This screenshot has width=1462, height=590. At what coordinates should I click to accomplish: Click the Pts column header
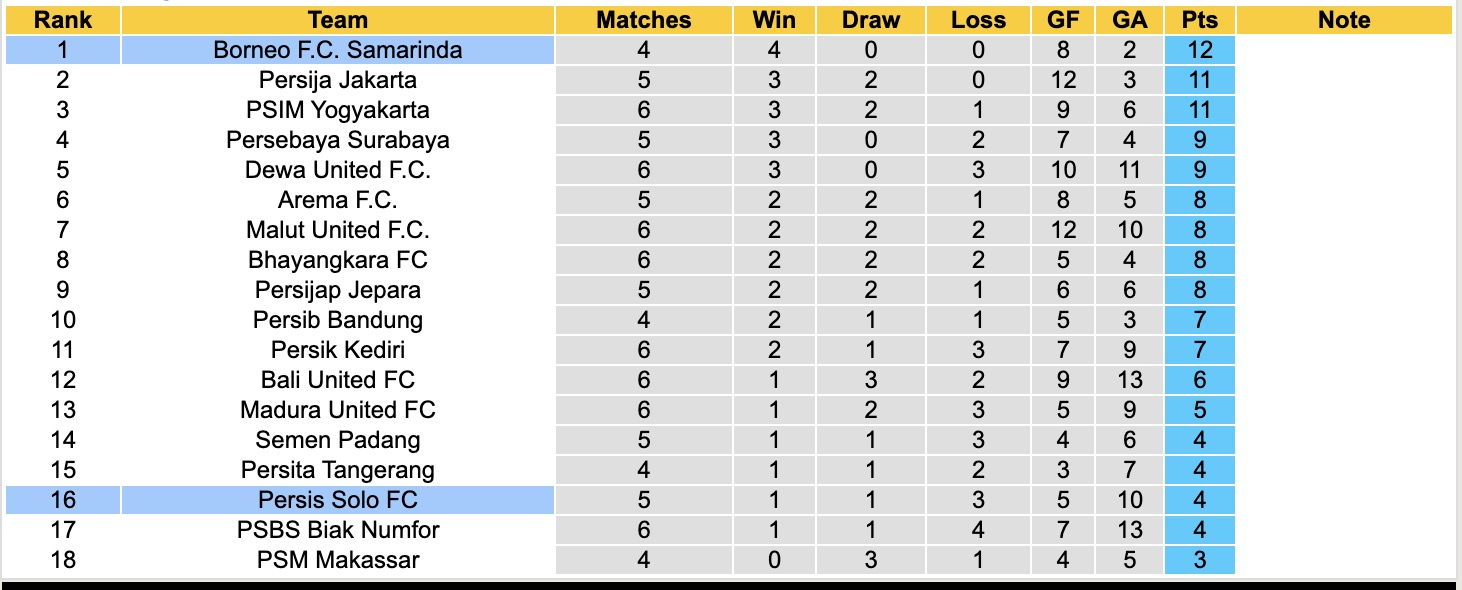point(1199,20)
